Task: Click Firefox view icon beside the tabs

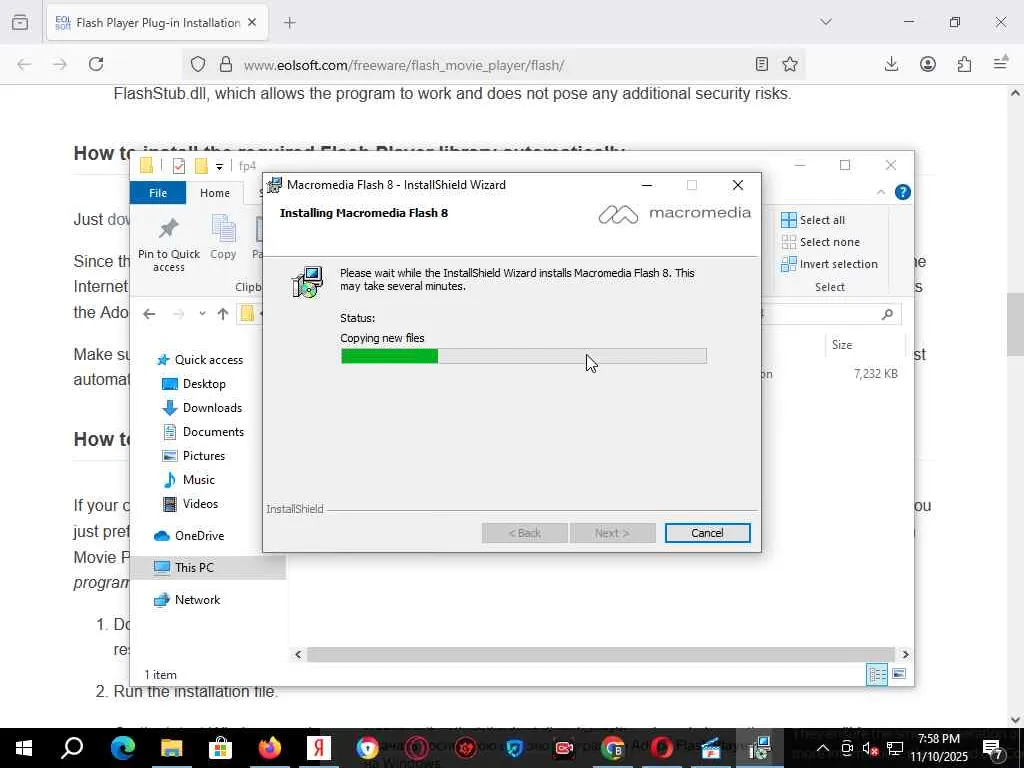Action: [x=20, y=23]
